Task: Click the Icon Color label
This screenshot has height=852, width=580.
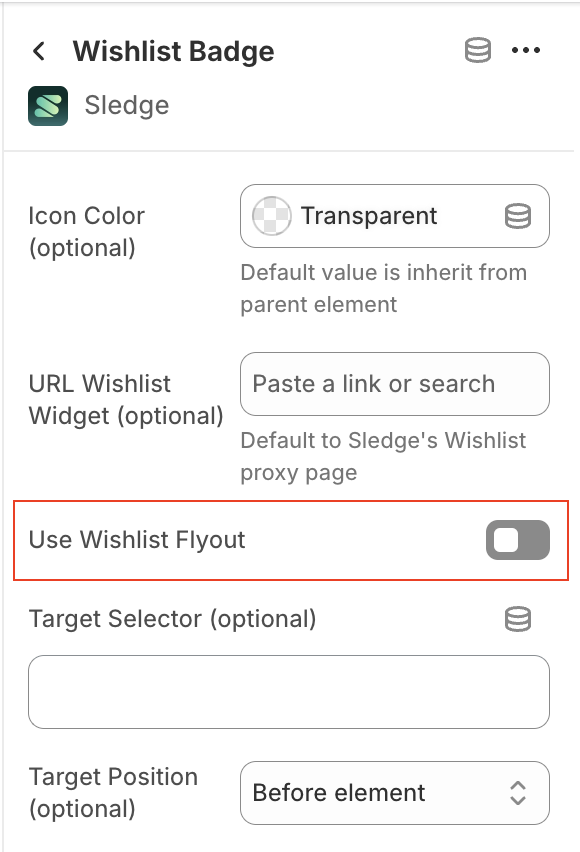Action: 86,216
